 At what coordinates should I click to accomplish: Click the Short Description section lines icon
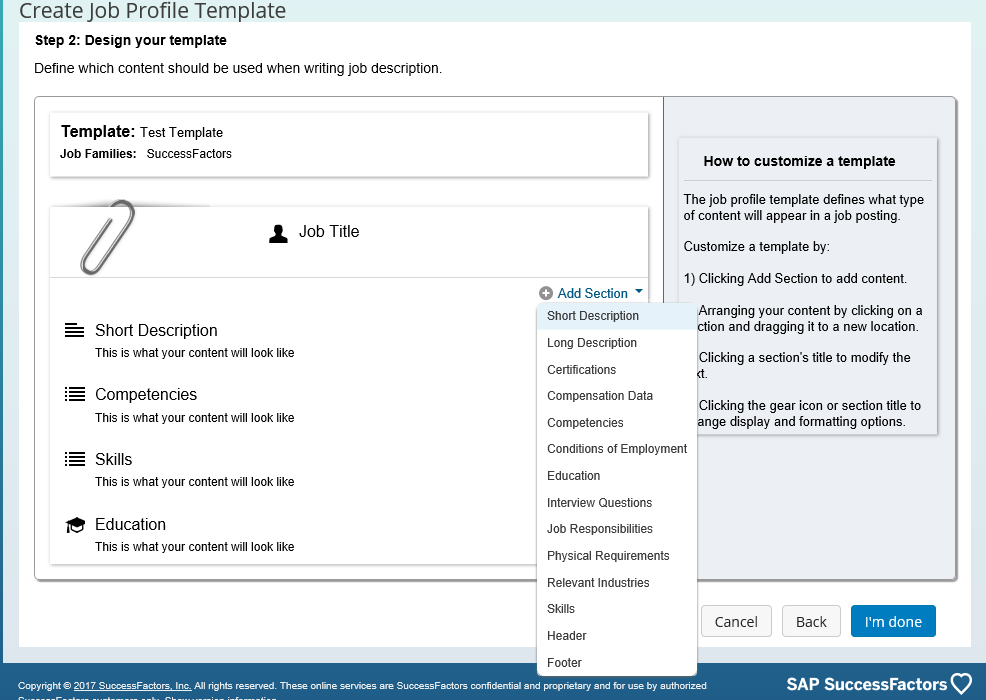coord(74,330)
